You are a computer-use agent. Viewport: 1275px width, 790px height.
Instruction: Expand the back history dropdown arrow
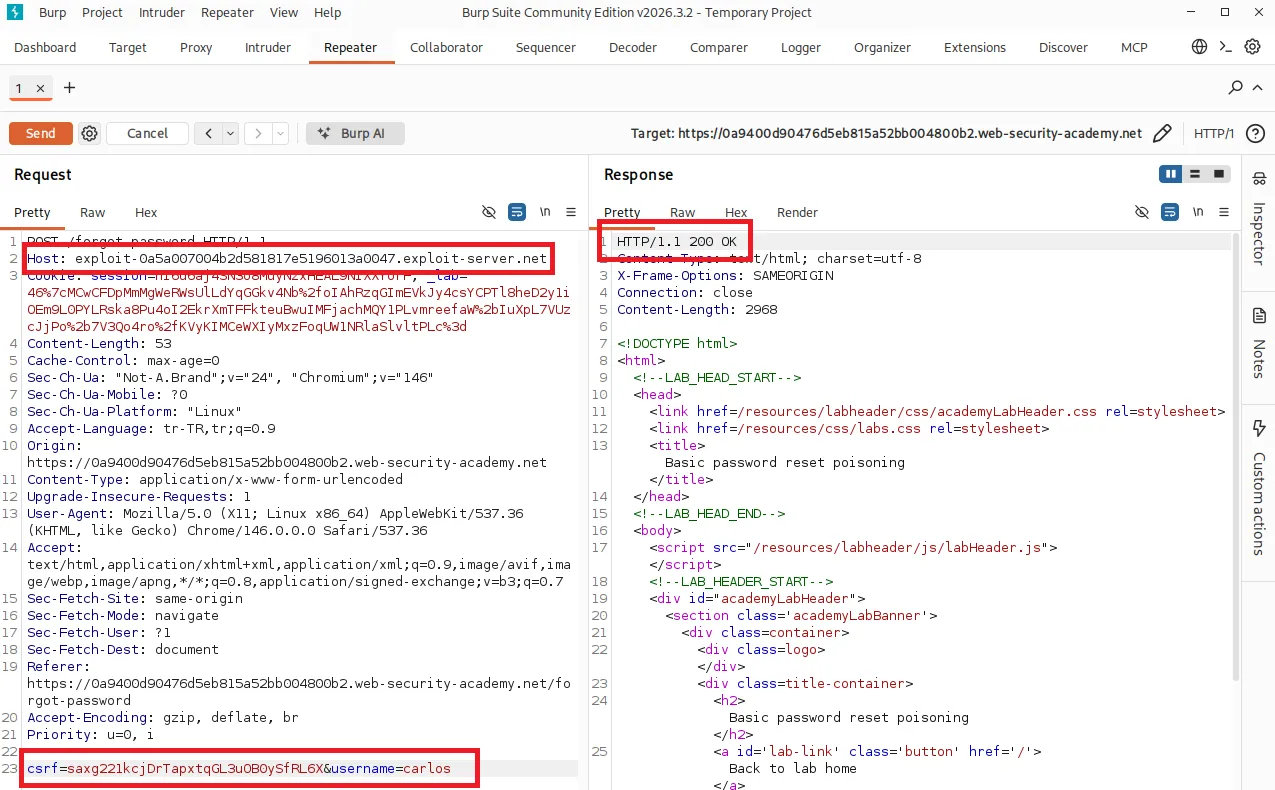point(230,133)
